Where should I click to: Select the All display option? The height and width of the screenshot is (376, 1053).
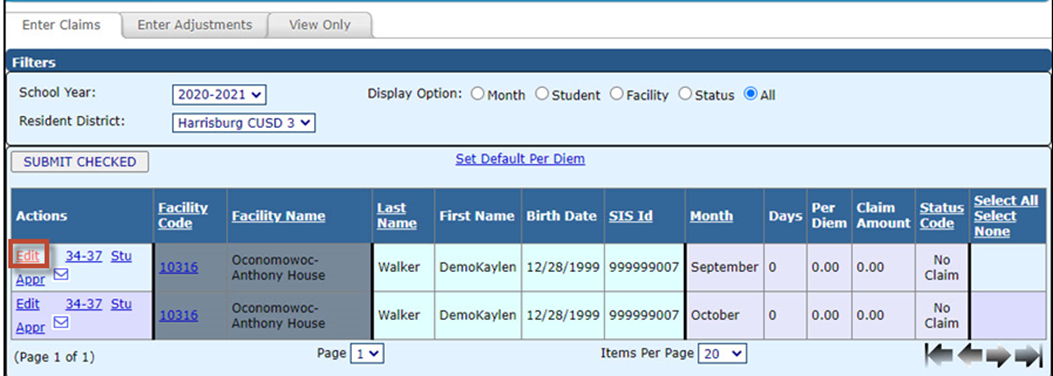click(750, 95)
